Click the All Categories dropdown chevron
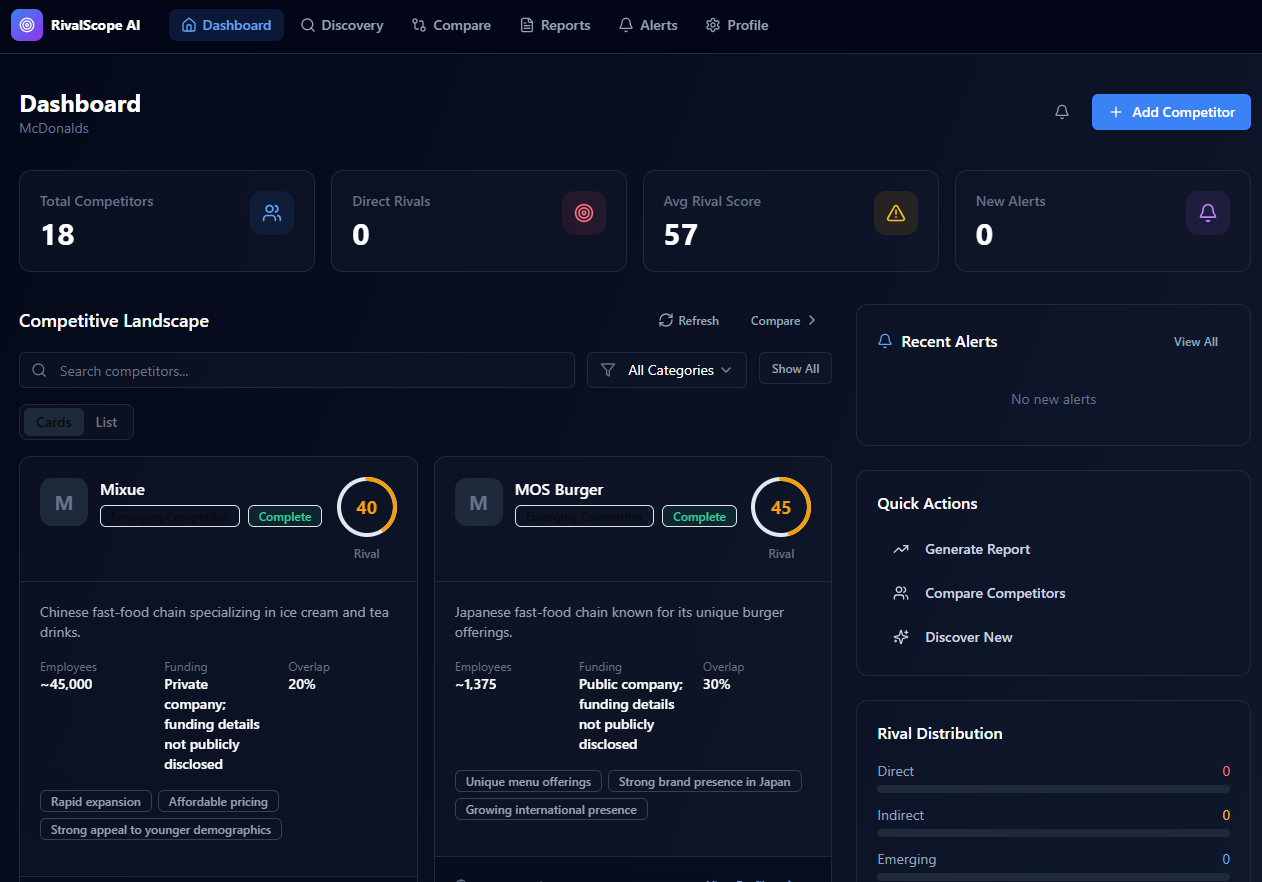The width and height of the screenshot is (1262, 882). pos(726,370)
